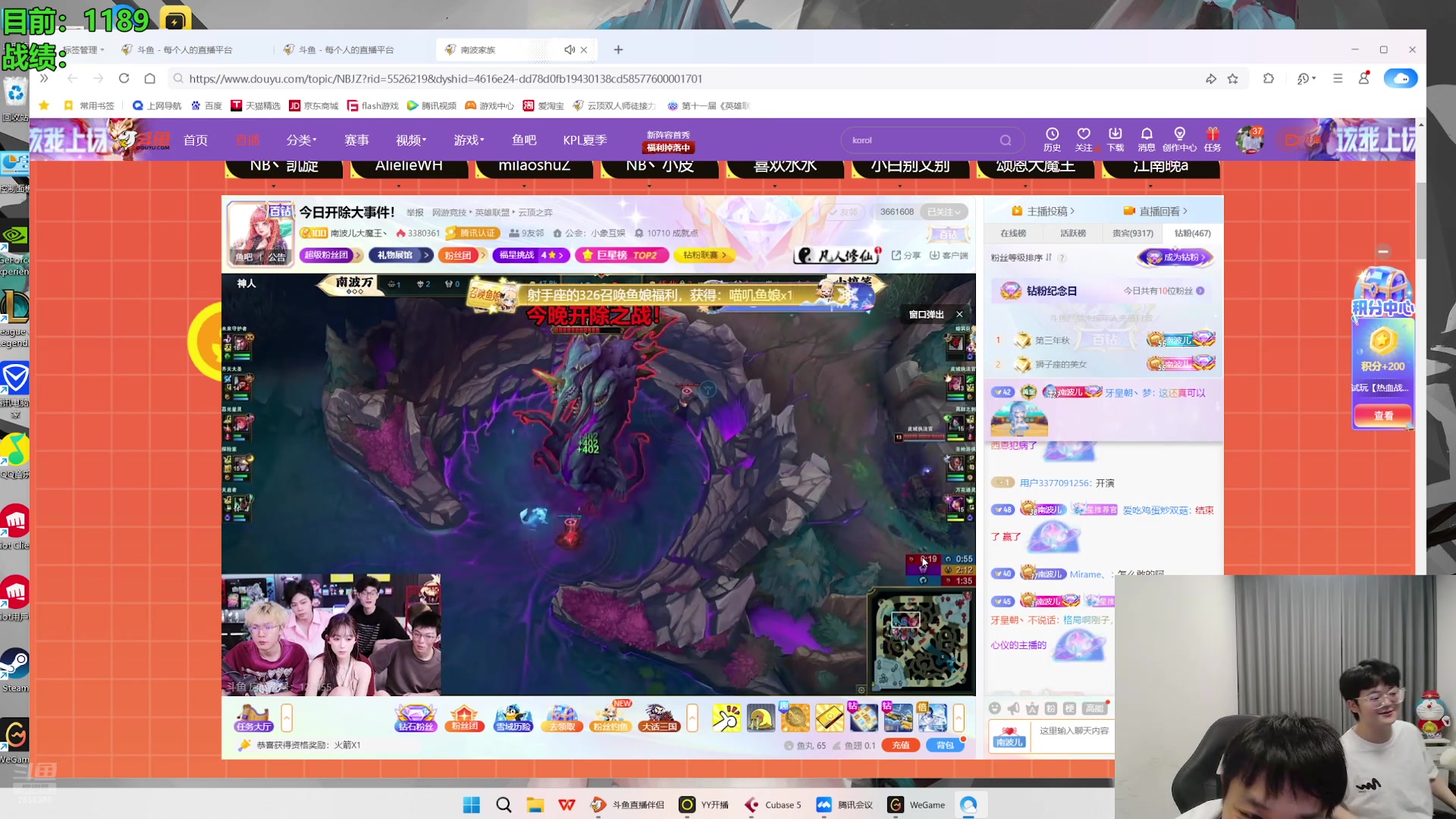1456x819 pixels.
Task: Click the megaphone icon in chat toolbar
Action: point(1014,708)
